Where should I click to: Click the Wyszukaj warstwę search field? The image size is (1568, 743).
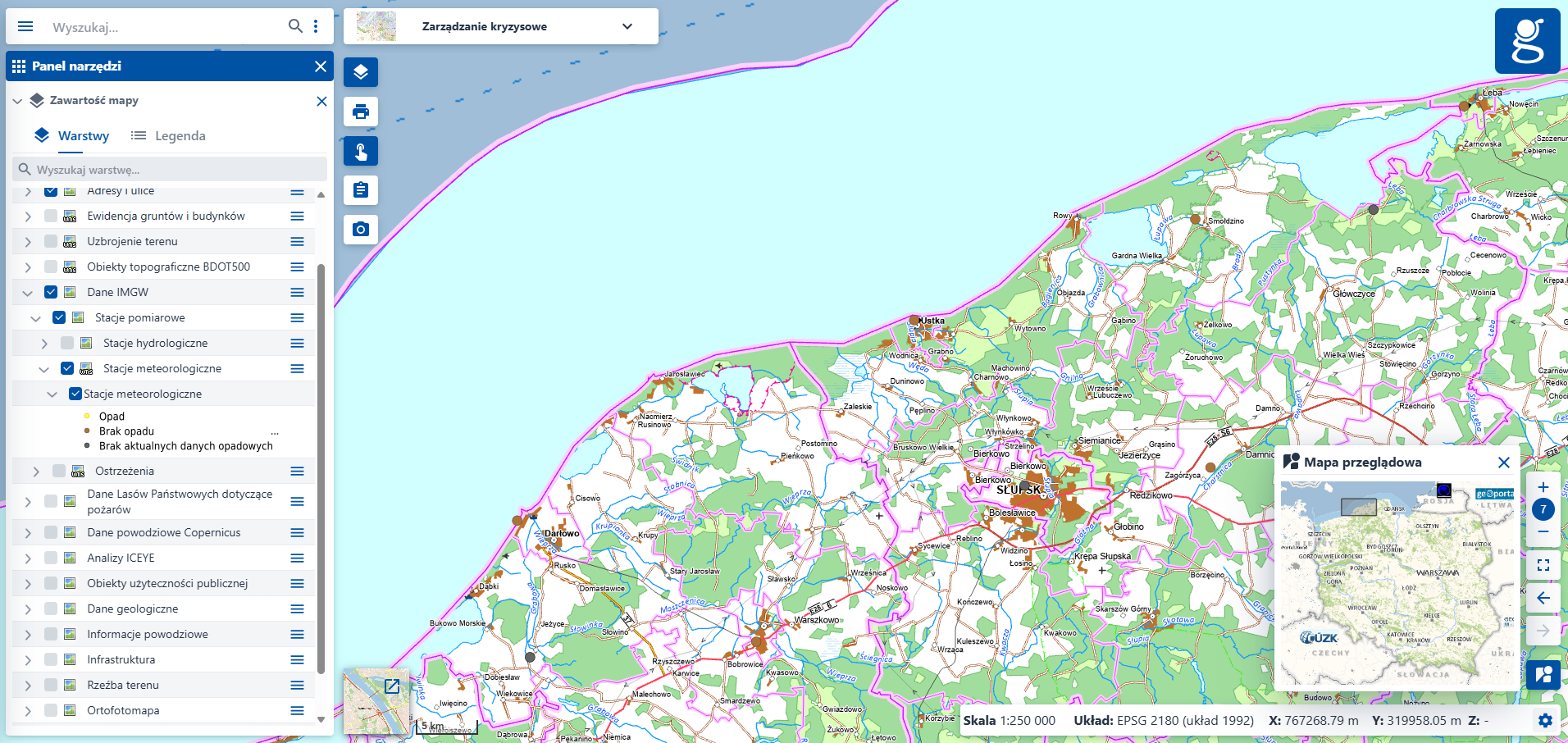coord(170,170)
